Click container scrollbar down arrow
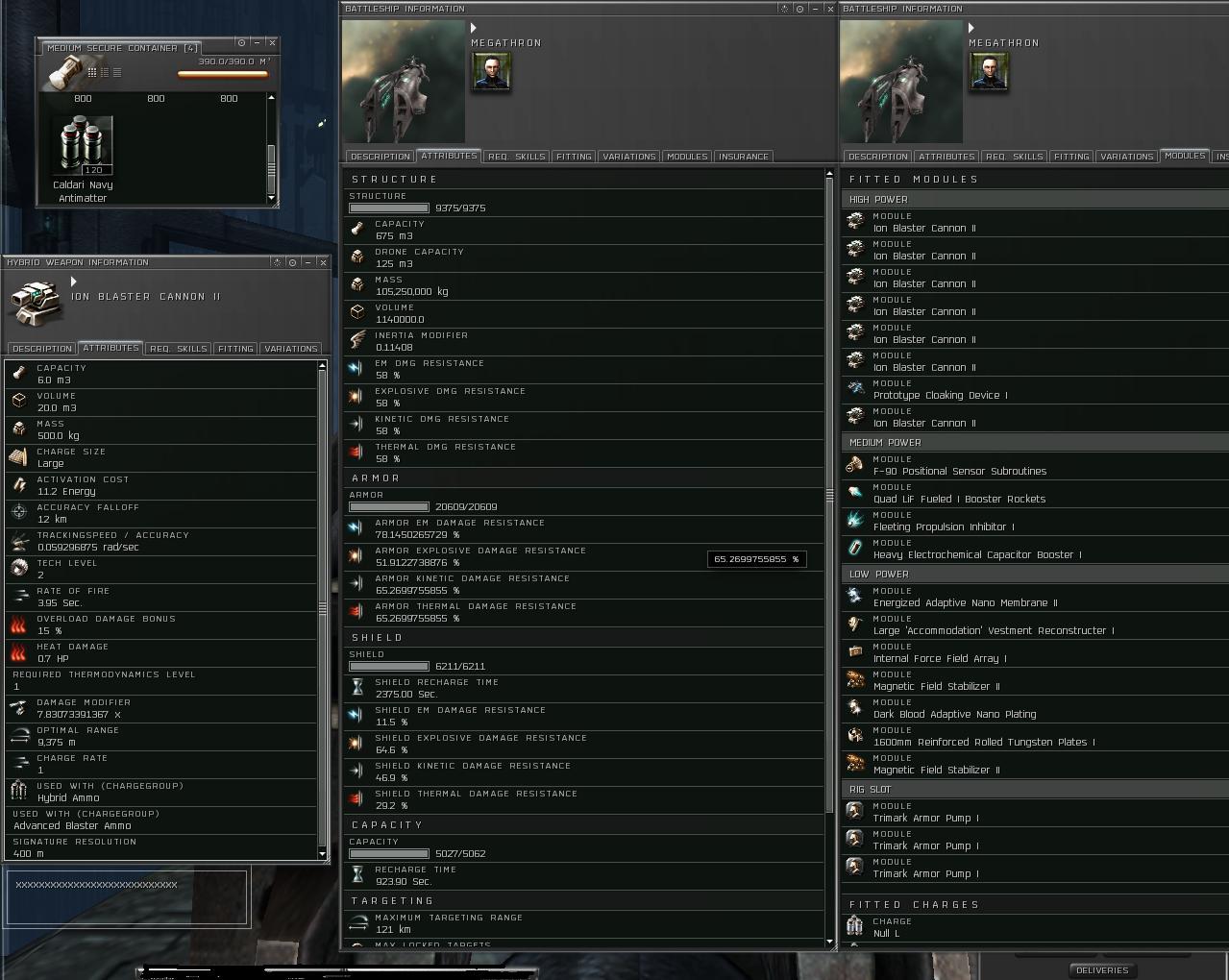Viewport: 1229px width, 980px height. click(272, 198)
